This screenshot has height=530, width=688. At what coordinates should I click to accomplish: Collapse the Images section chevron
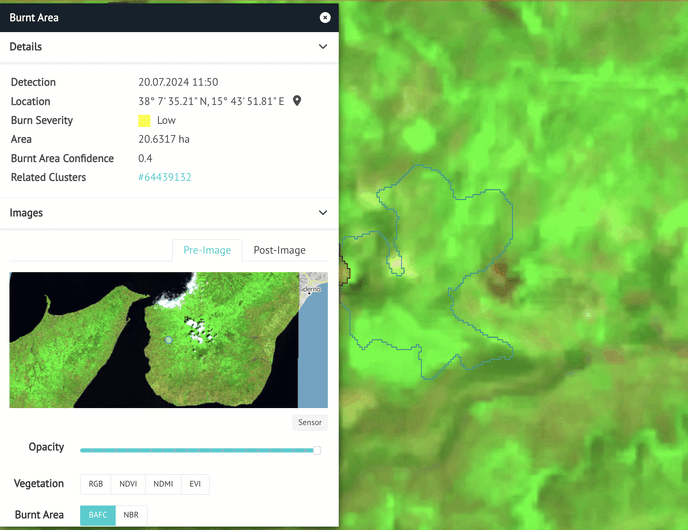pyautogui.click(x=323, y=213)
